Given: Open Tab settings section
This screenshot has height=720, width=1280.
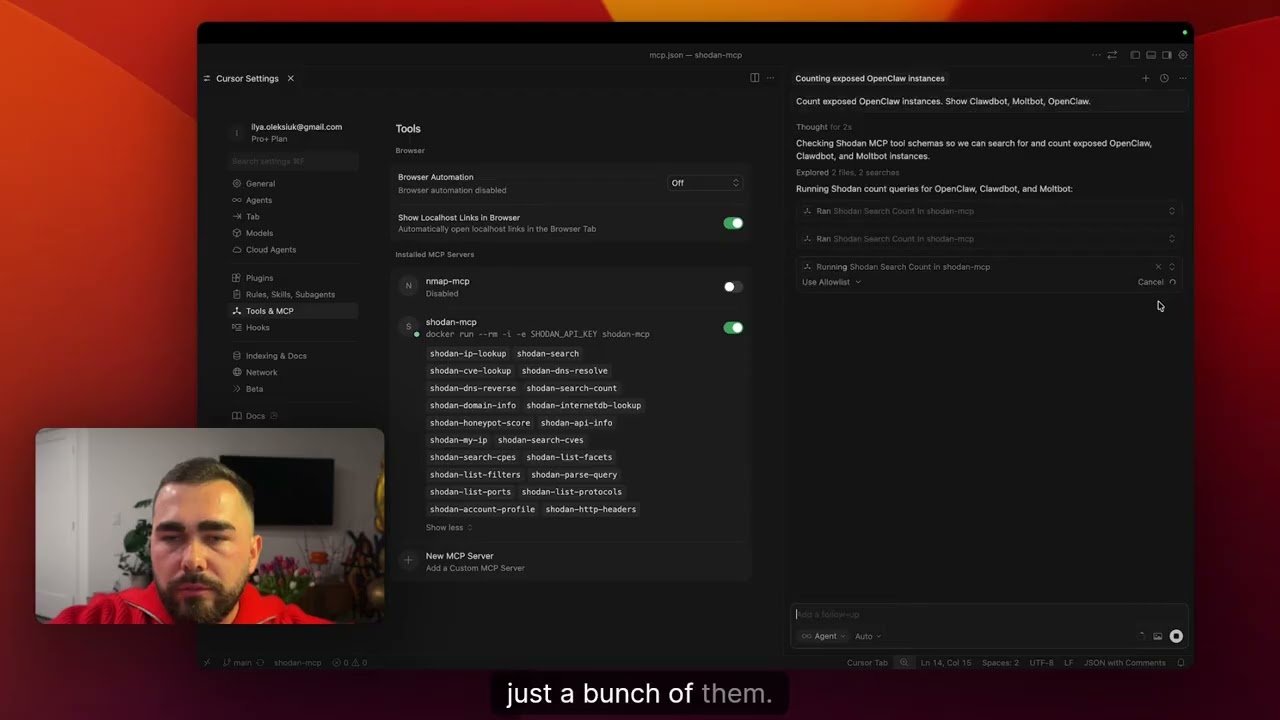Looking at the screenshot, I should tap(293, 217).
